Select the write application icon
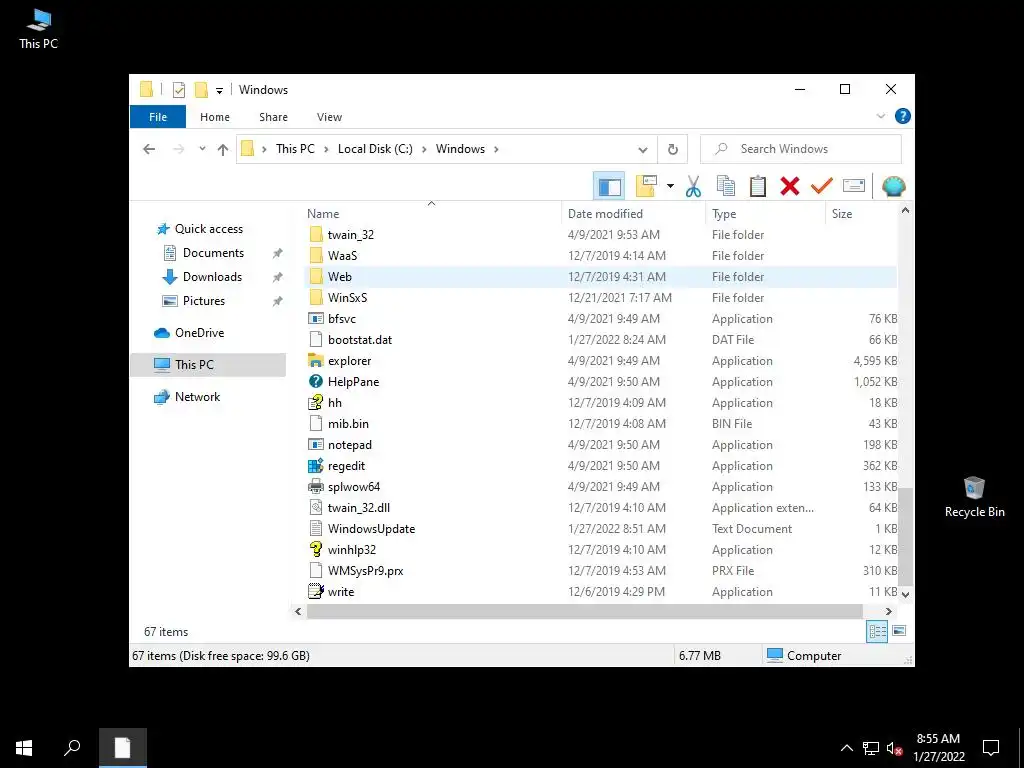Image resolution: width=1024 pixels, height=768 pixels. pyautogui.click(x=316, y=592)
